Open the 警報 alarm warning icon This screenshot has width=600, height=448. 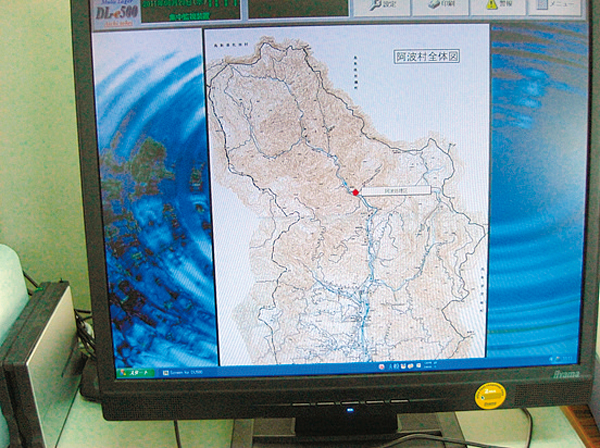[497, 5]
